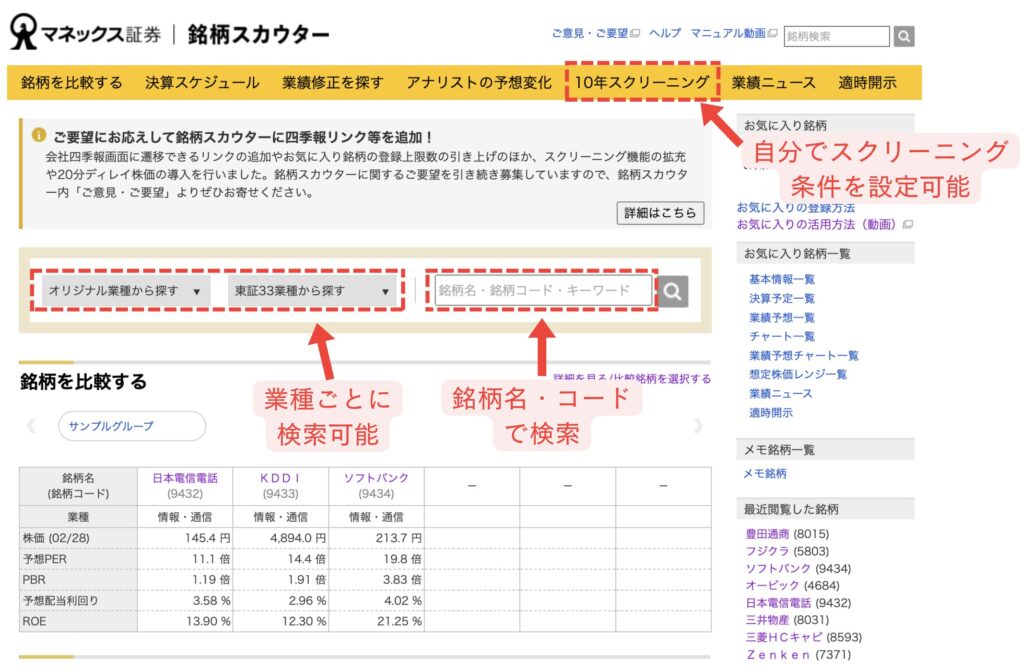This screenshot has width=1024, height=669.
Task: Open the 基本情報一覧 link
Action: 782,280
